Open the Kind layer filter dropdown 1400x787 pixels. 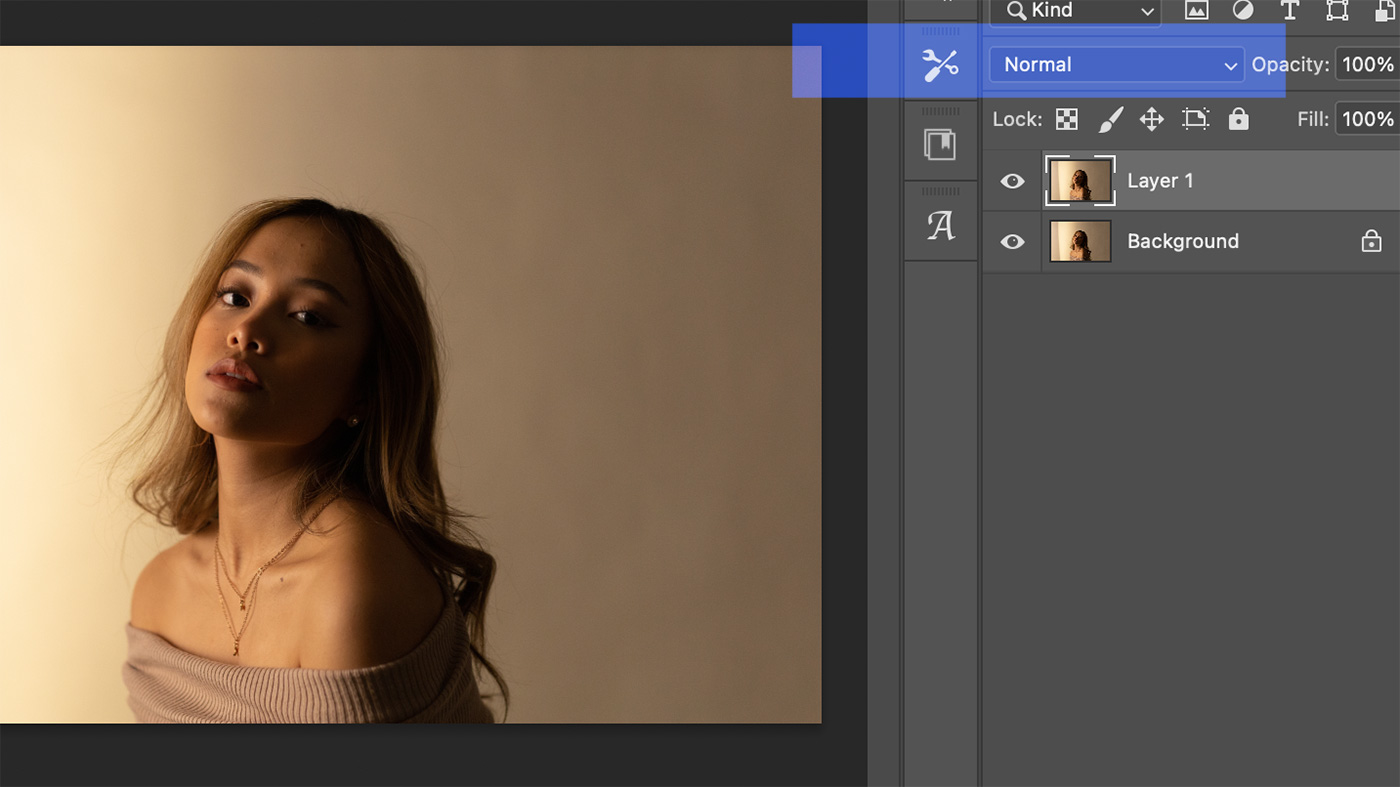tap(1076, 10)
